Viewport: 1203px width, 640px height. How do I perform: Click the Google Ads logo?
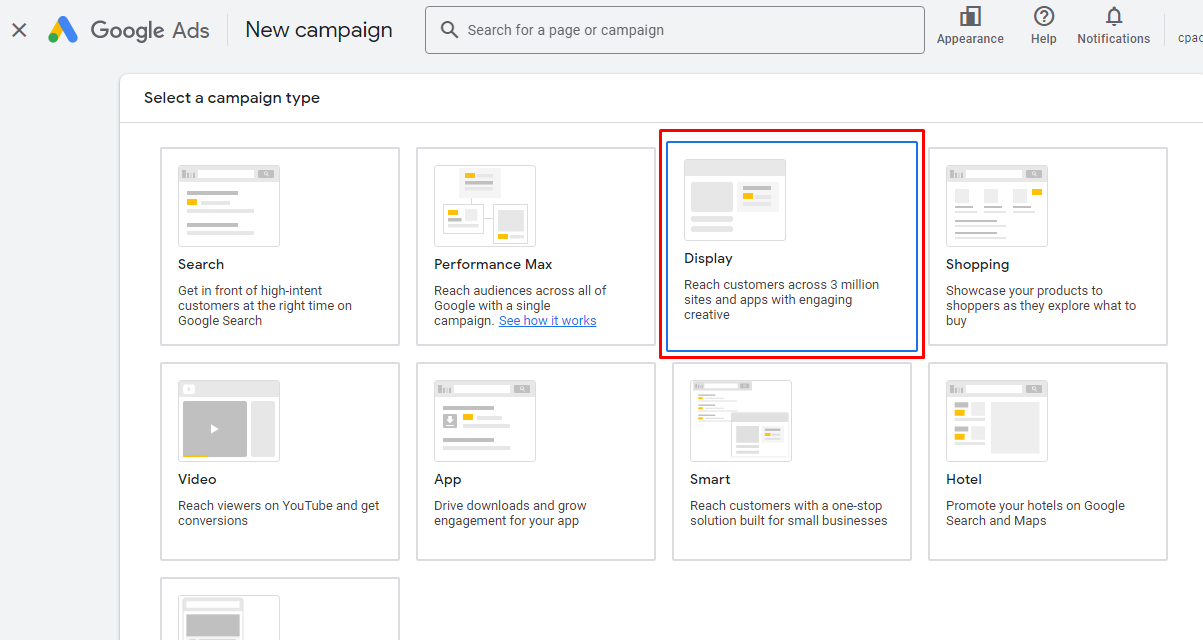point(129,30)
